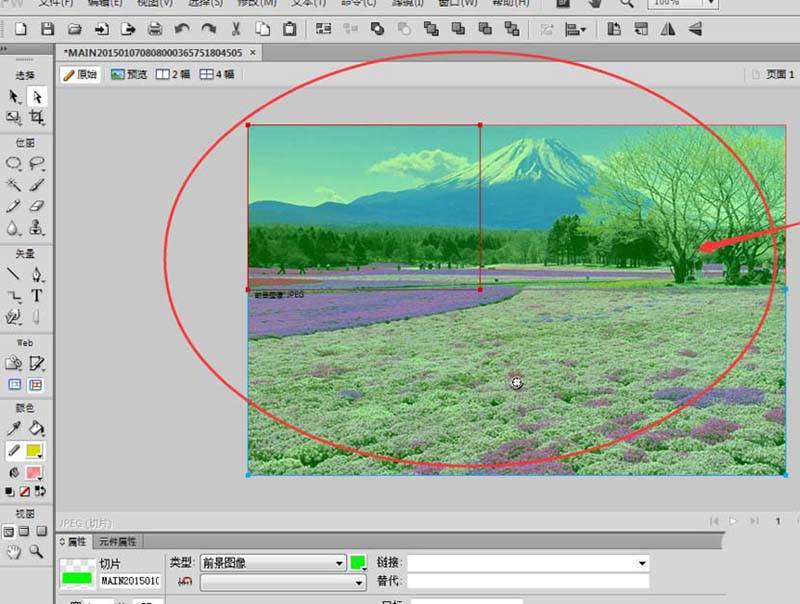Click the Cut scissors icon
The height and width of the screenshot is (604, 800).
(236, 29)
